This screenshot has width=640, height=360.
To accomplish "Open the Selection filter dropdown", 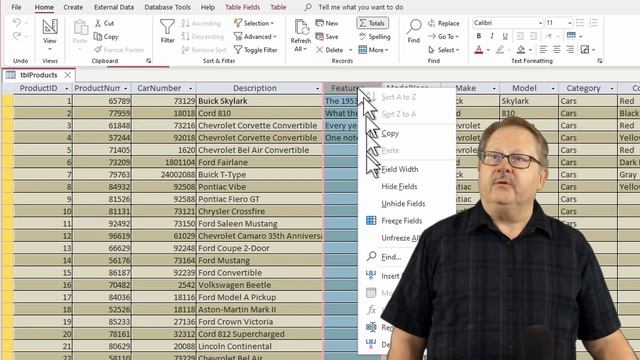I will pyautogui.click(x=254, y=23).
